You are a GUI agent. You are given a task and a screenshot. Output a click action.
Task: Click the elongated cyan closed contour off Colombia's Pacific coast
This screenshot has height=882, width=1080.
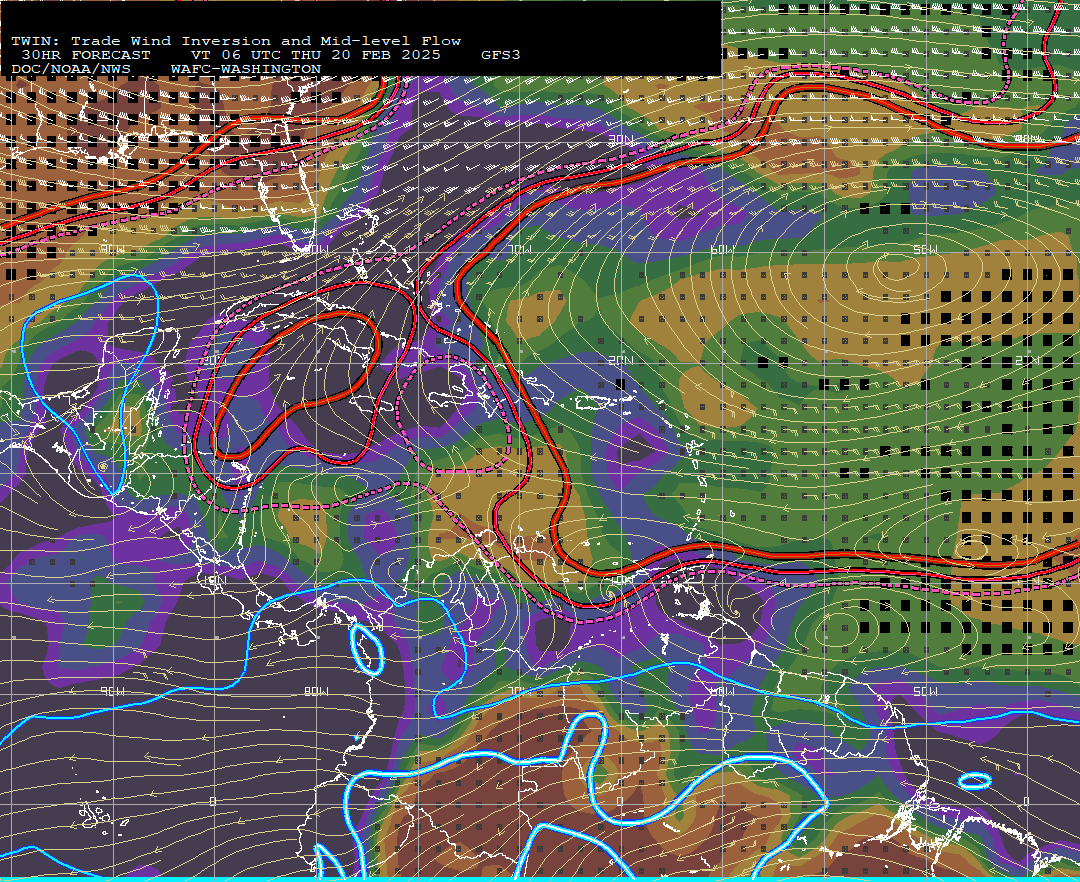click(367, 649)
